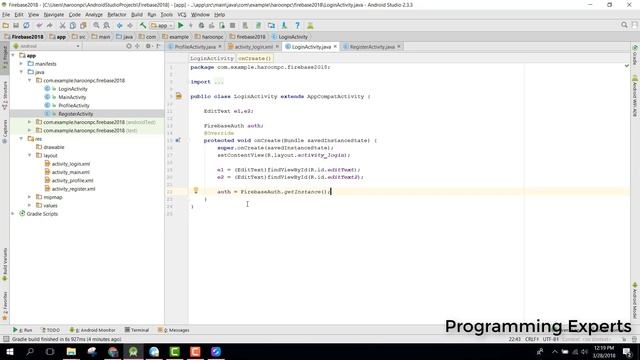This screenshot has height=360, width=640.
Task: Select MainActivity in the project tree
Action: pos(72,97)
